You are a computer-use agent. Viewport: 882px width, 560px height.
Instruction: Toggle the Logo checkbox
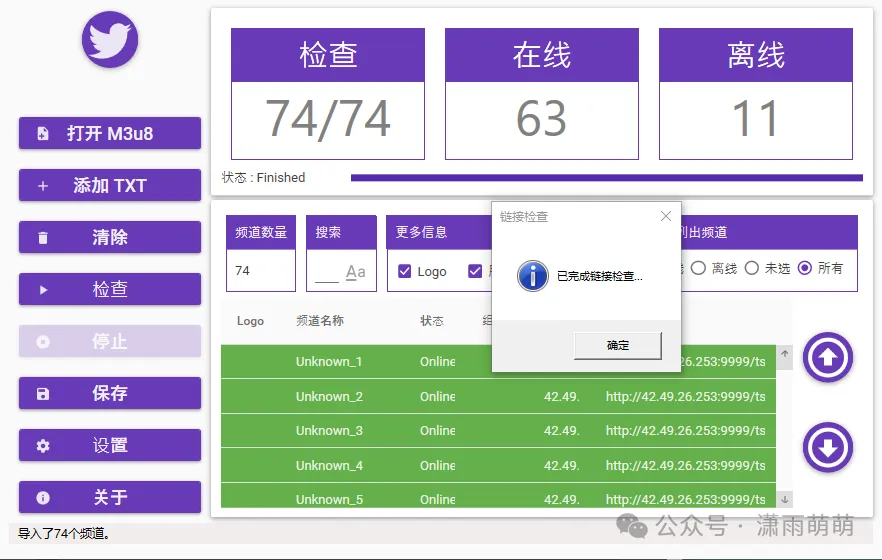pyautogui.click(x=404, y=272)
